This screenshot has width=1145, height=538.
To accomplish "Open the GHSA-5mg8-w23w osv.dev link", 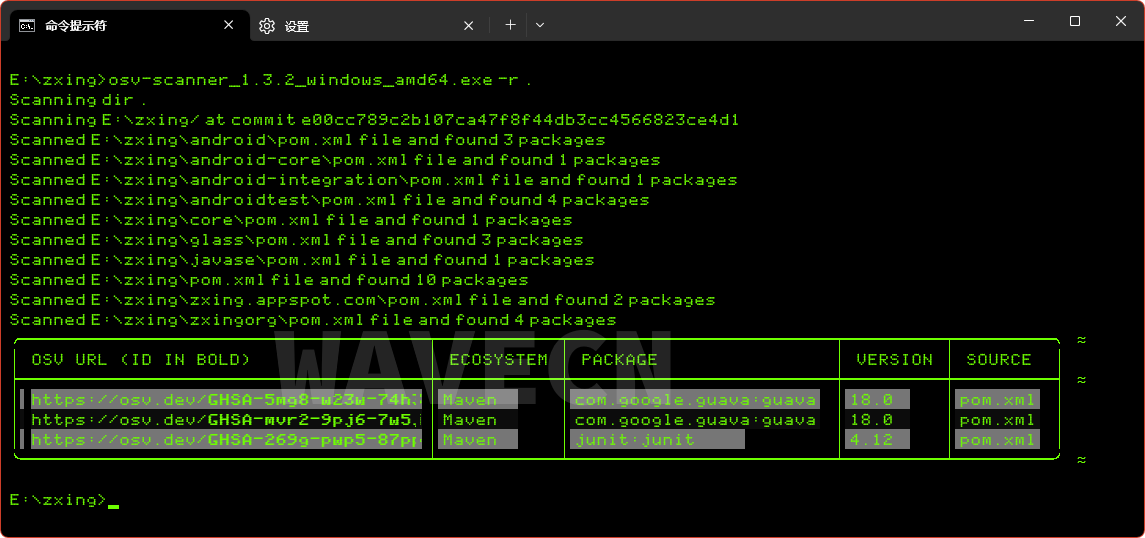I will pos(225,400).
